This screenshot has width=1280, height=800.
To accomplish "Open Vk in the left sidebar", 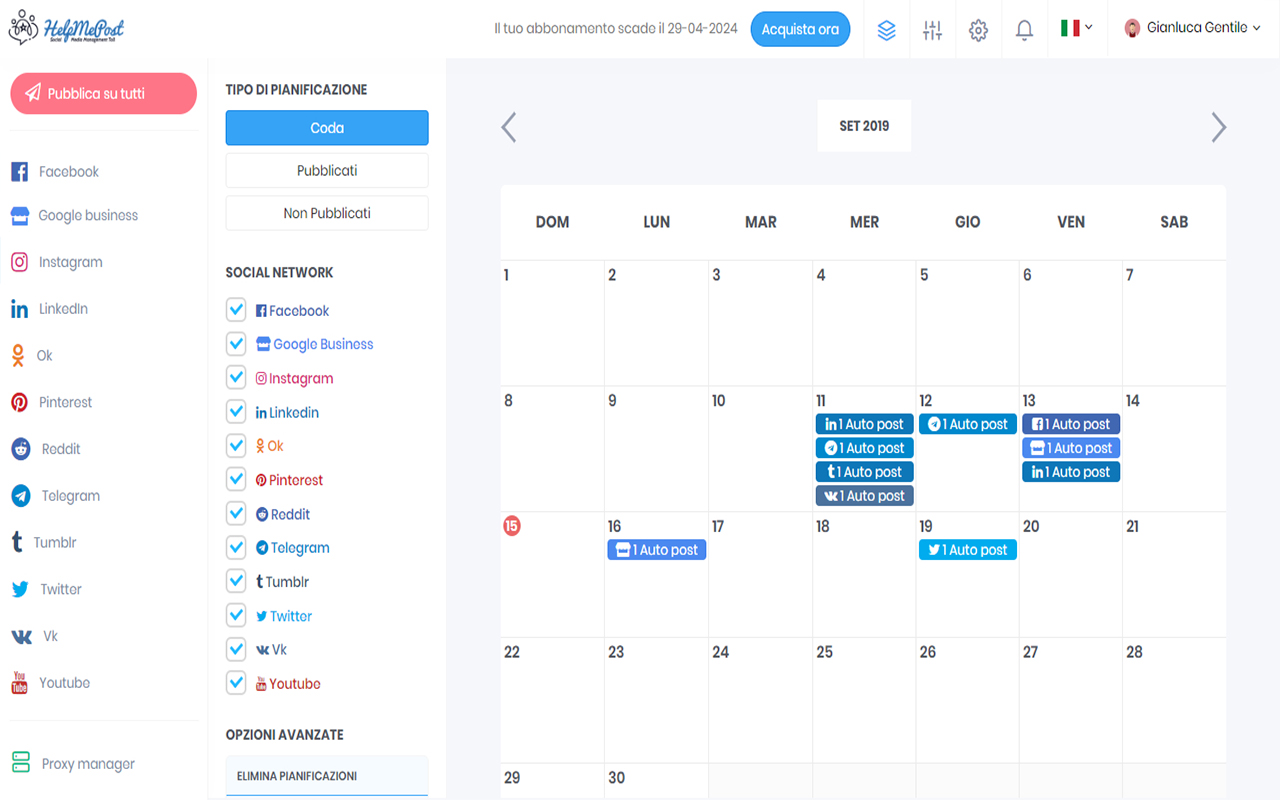I will 34,636.
